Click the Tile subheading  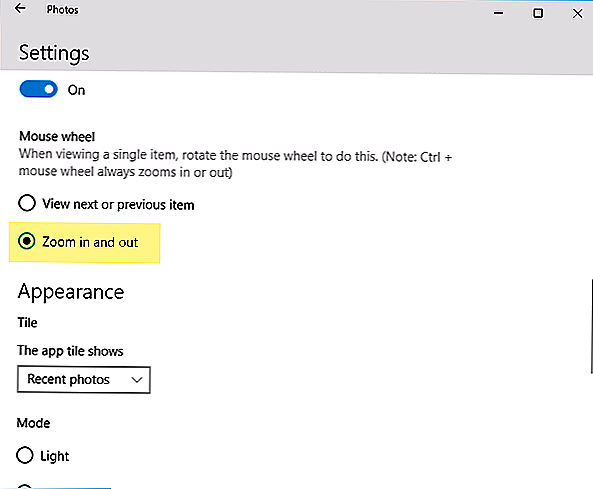pyautogui.click(x=27, y=323)
